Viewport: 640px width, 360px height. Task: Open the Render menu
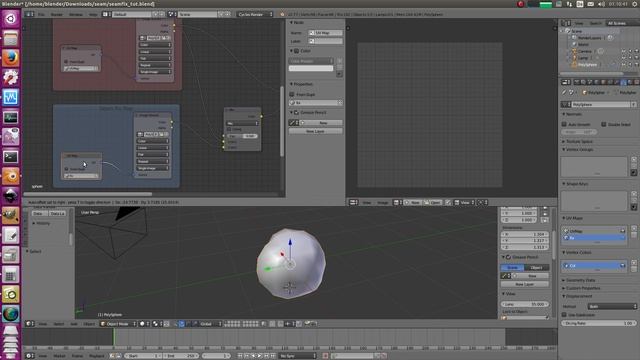point(57,14)
